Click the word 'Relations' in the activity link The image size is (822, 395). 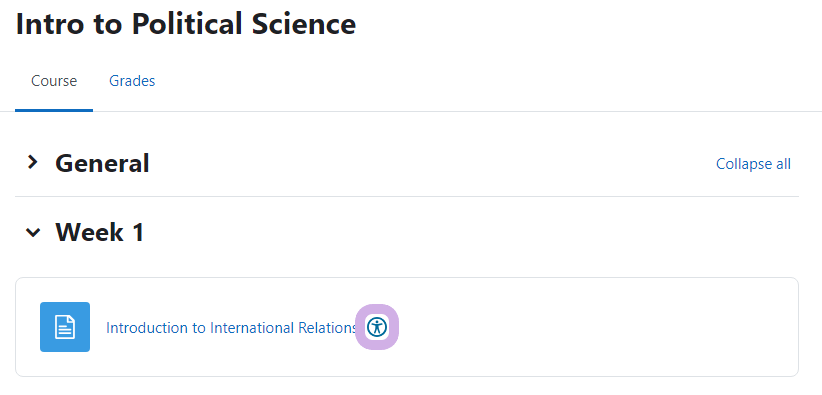coord(328,328)
